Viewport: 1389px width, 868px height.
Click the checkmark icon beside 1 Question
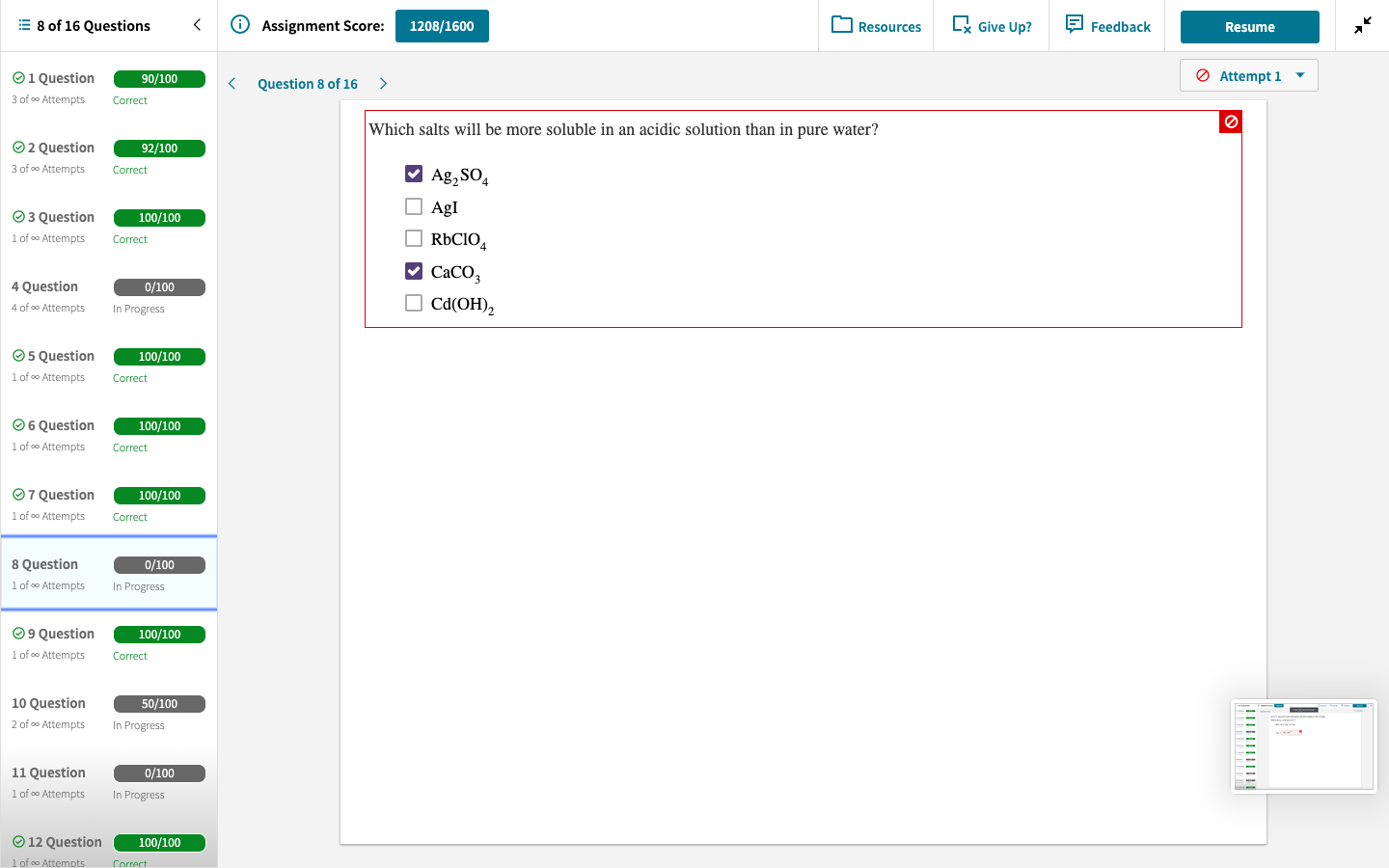pos(19,77)
